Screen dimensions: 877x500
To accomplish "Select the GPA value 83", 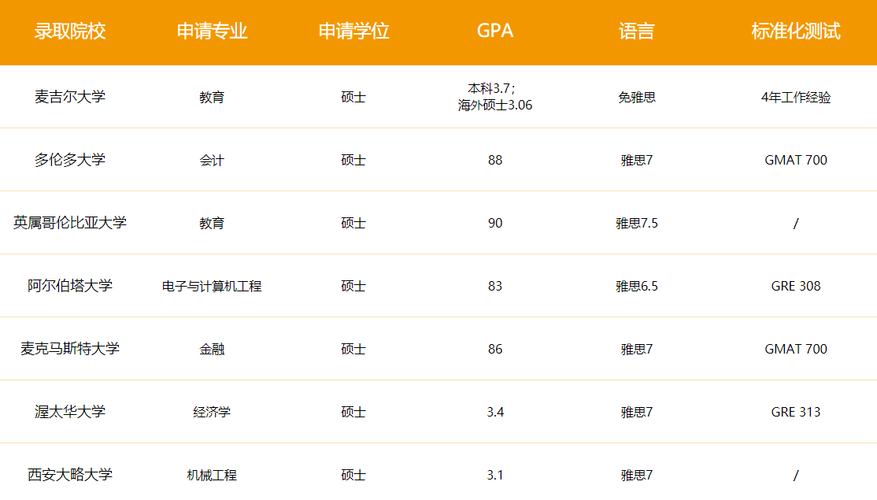I will point(495,286).
